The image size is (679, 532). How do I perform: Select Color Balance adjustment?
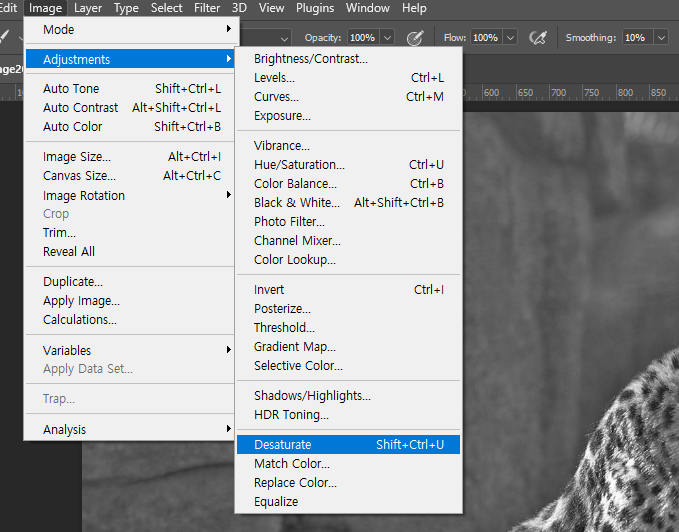pos(348,184)
